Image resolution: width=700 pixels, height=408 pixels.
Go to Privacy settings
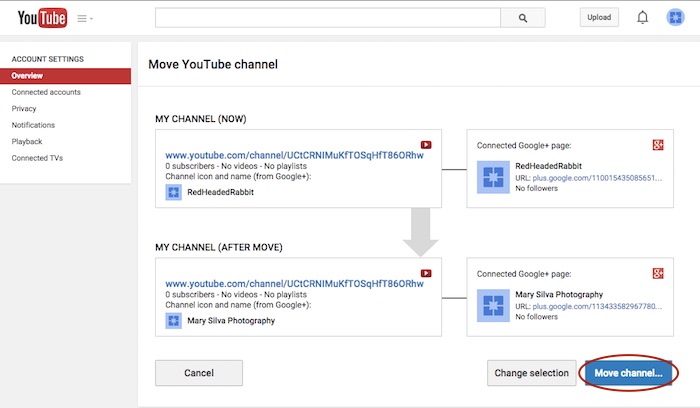click(24, 108)
